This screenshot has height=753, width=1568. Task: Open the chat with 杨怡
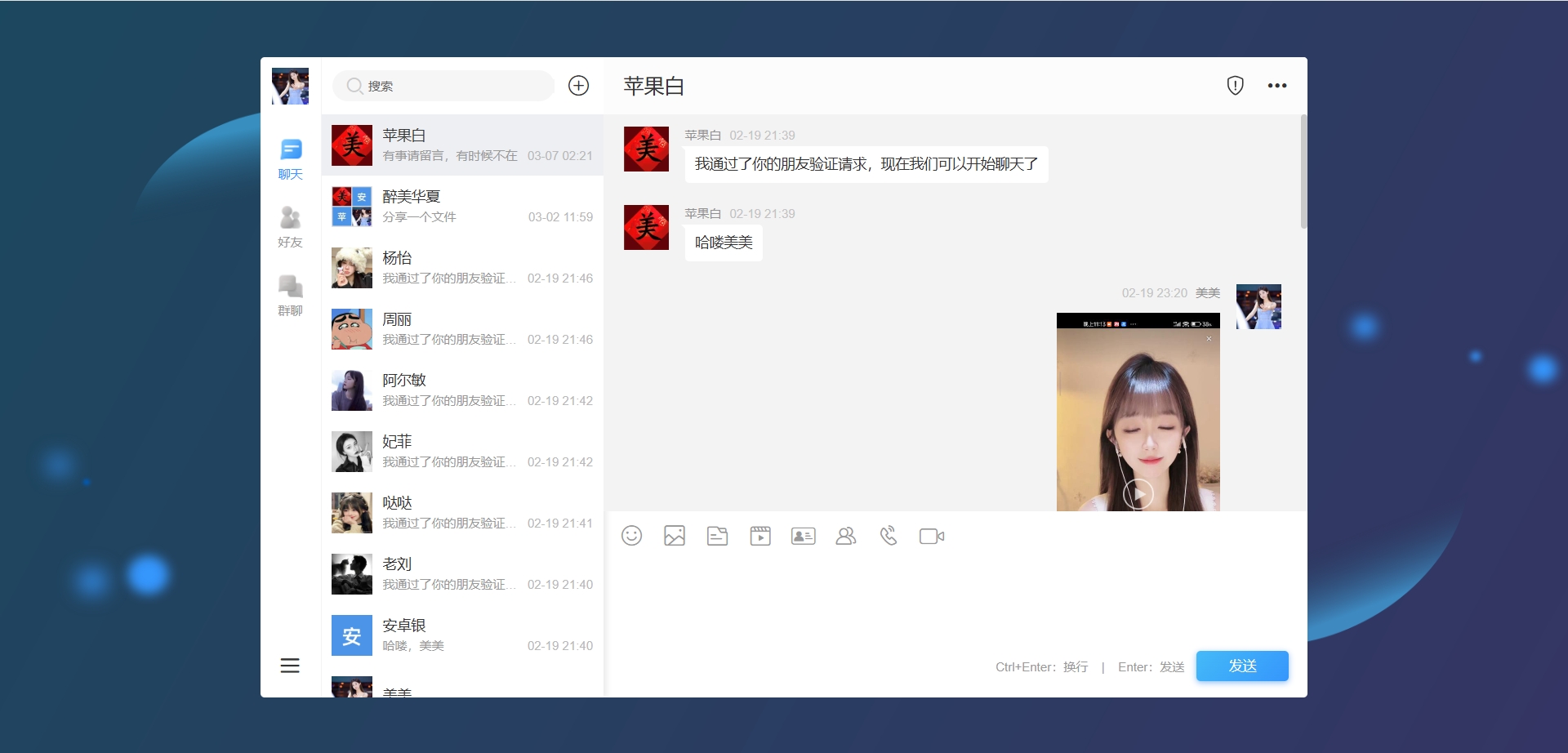tap(461, 267)
